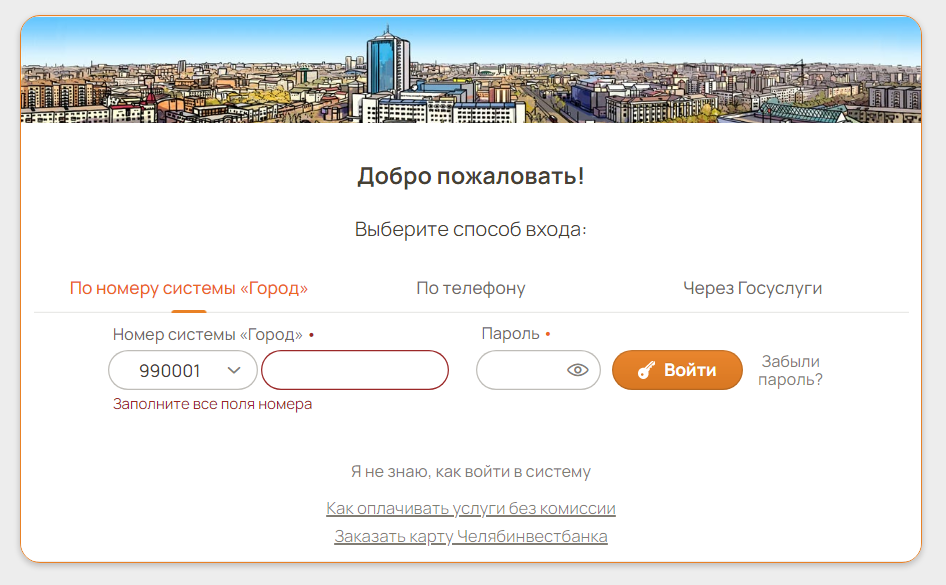Click the key icon on the Войти button
946x585 pixels.
(646, 370)
